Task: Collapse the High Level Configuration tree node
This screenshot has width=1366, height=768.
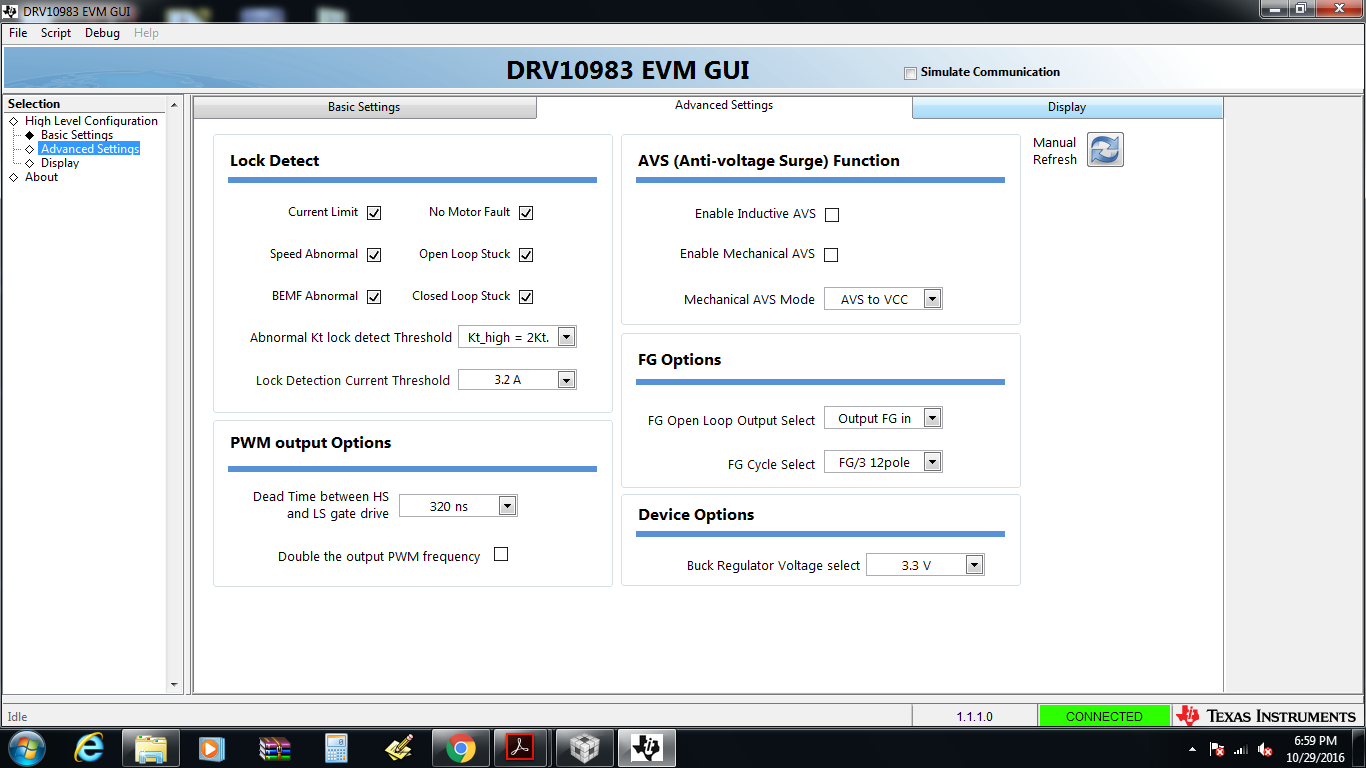Action: [13, 121]
